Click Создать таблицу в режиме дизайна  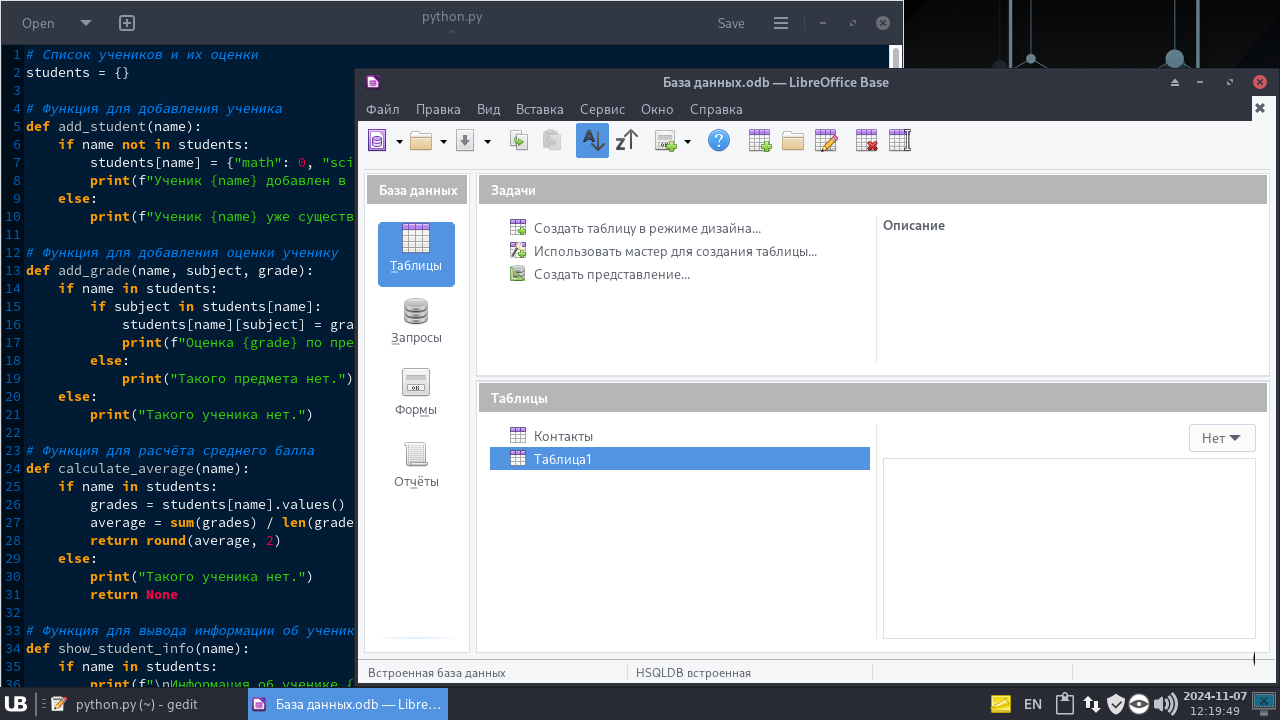click(646, 228)
